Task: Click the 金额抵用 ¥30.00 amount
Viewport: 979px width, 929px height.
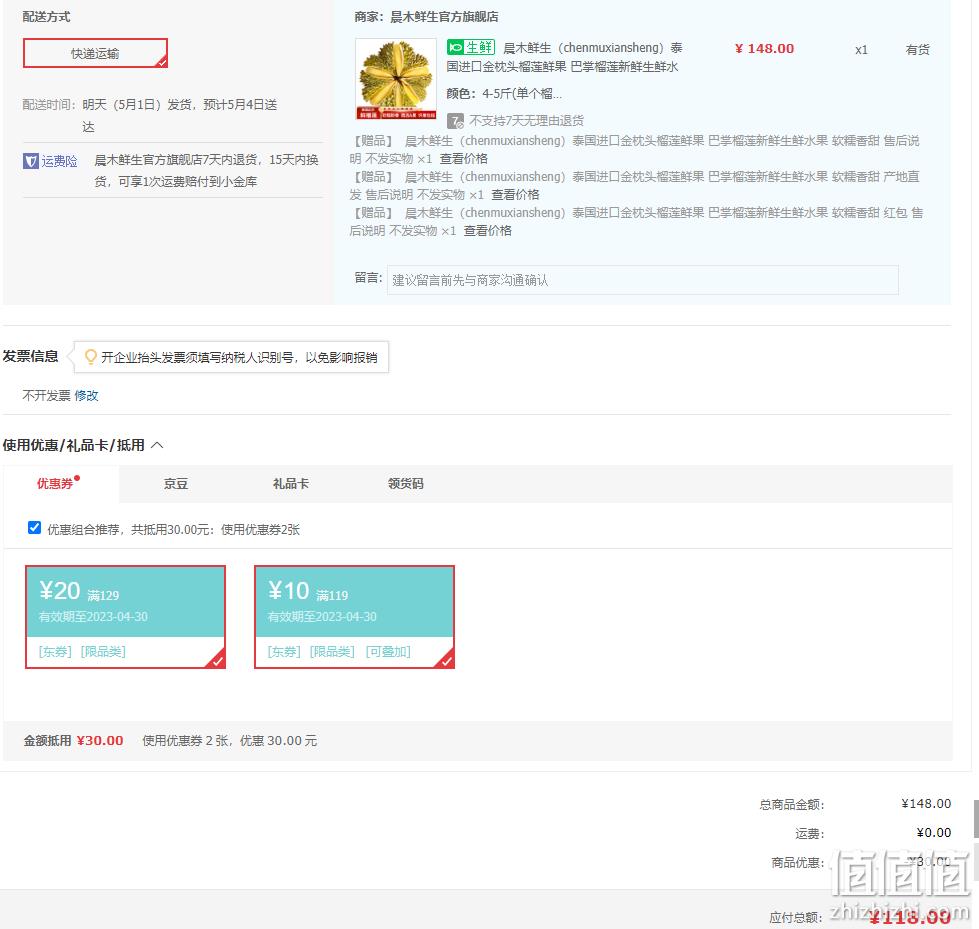Action: coord(100,740)
